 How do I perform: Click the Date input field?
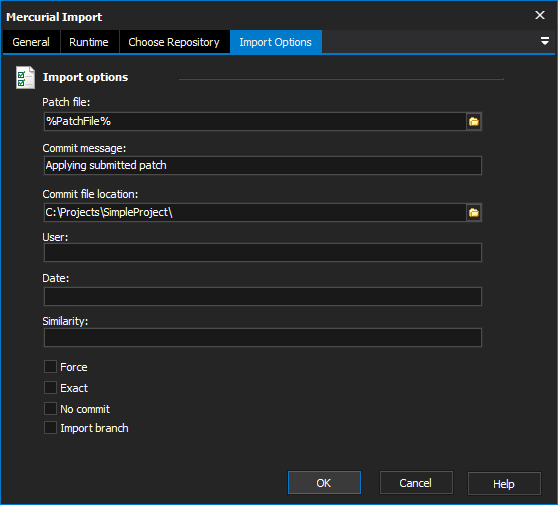pyautogui.click(x=263, y=296)
